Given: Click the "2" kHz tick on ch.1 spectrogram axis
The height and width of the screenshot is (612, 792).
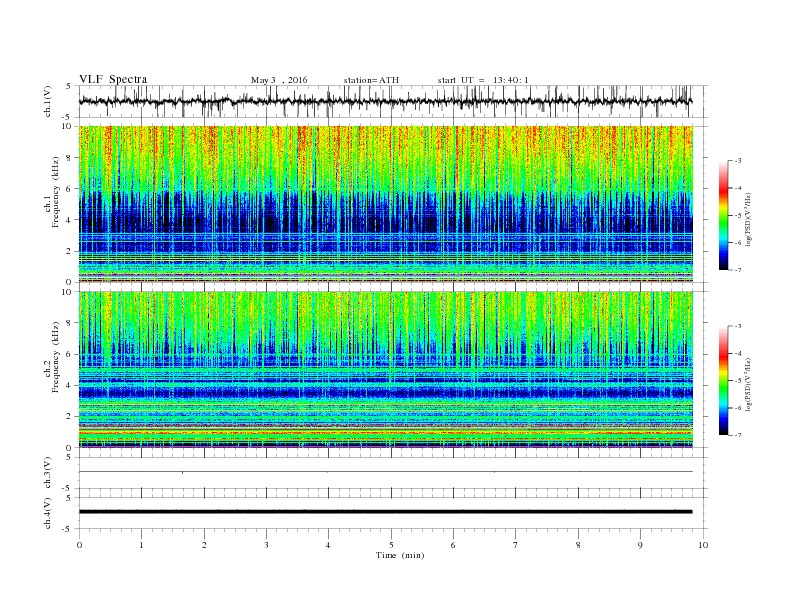Looking at the screenshot, I should pos(69,251).
